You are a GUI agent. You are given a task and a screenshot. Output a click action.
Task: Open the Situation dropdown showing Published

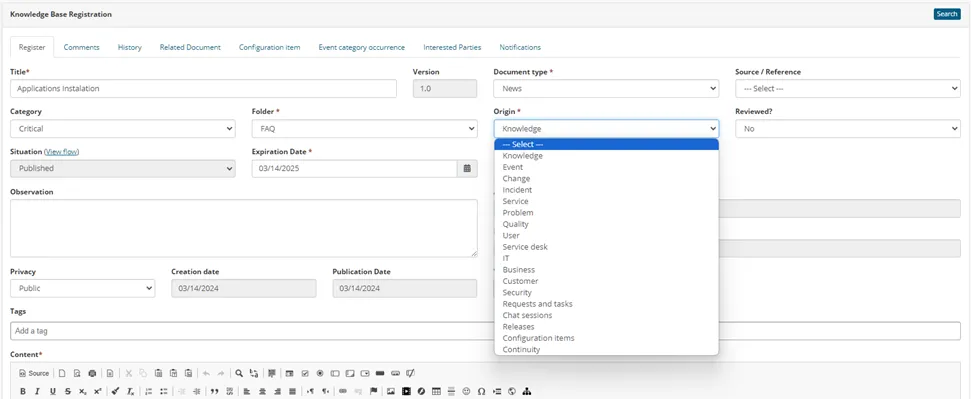pyautogui.click(x=123, y=168)
